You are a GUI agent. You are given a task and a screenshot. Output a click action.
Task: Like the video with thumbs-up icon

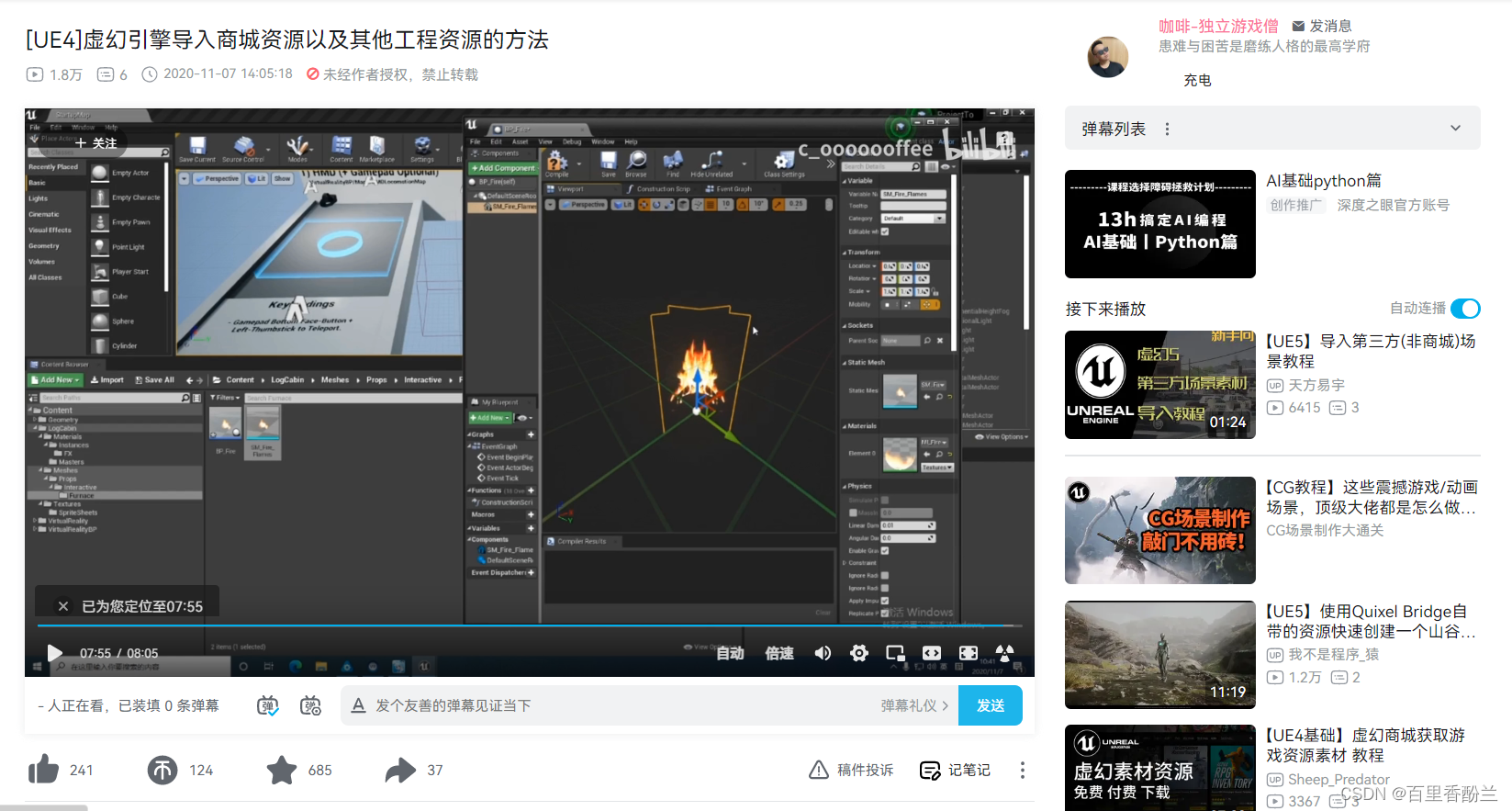(x=43, y=770)
